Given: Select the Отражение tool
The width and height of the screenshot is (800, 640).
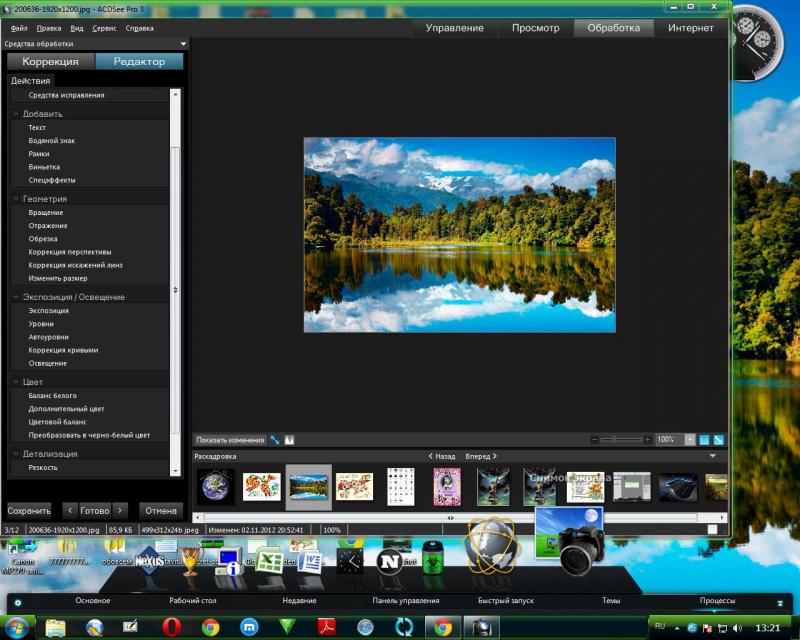Looking at the screenshot, I should [47, 226].
